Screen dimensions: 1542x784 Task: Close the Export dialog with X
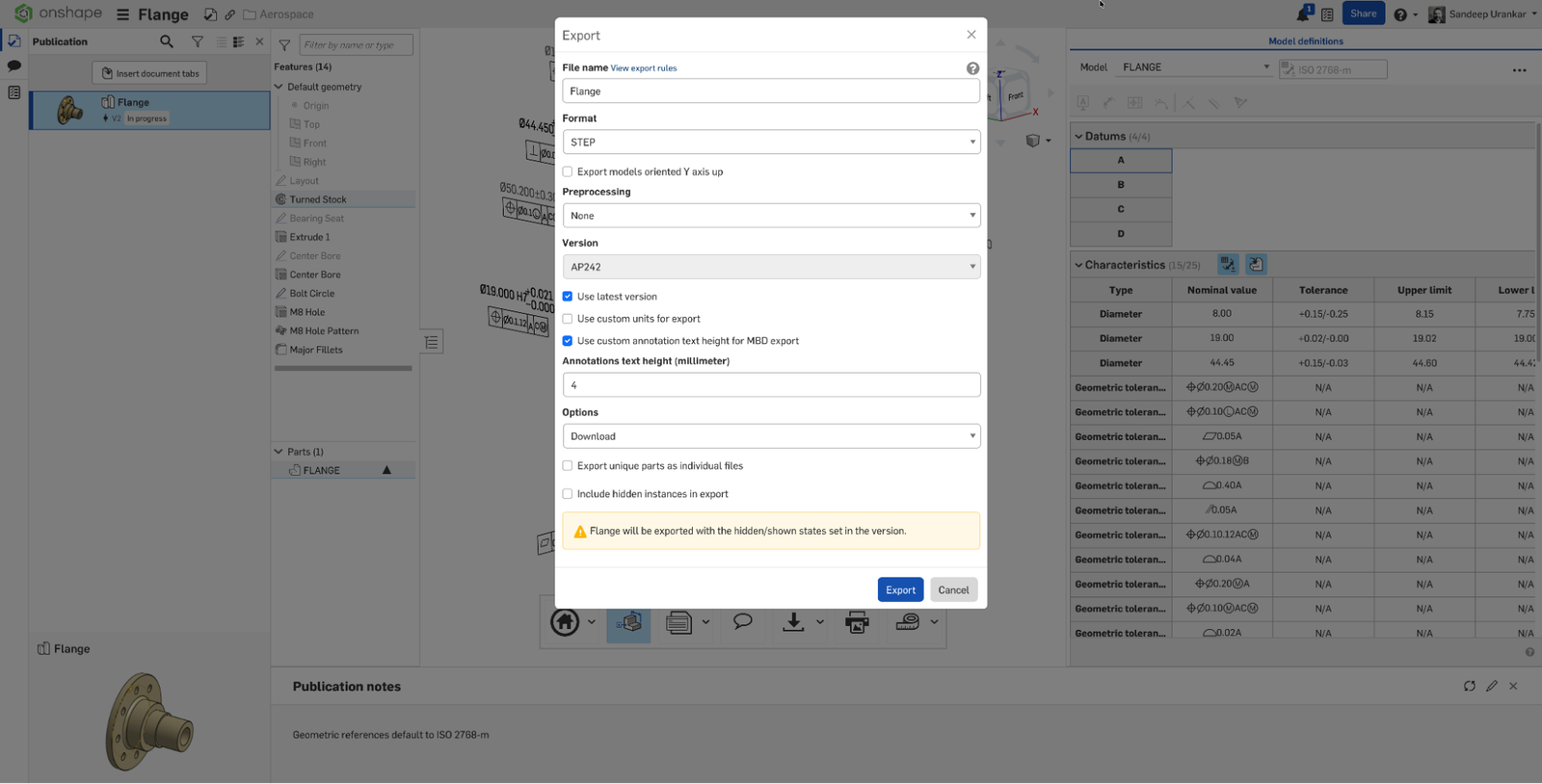coord(970,35)
